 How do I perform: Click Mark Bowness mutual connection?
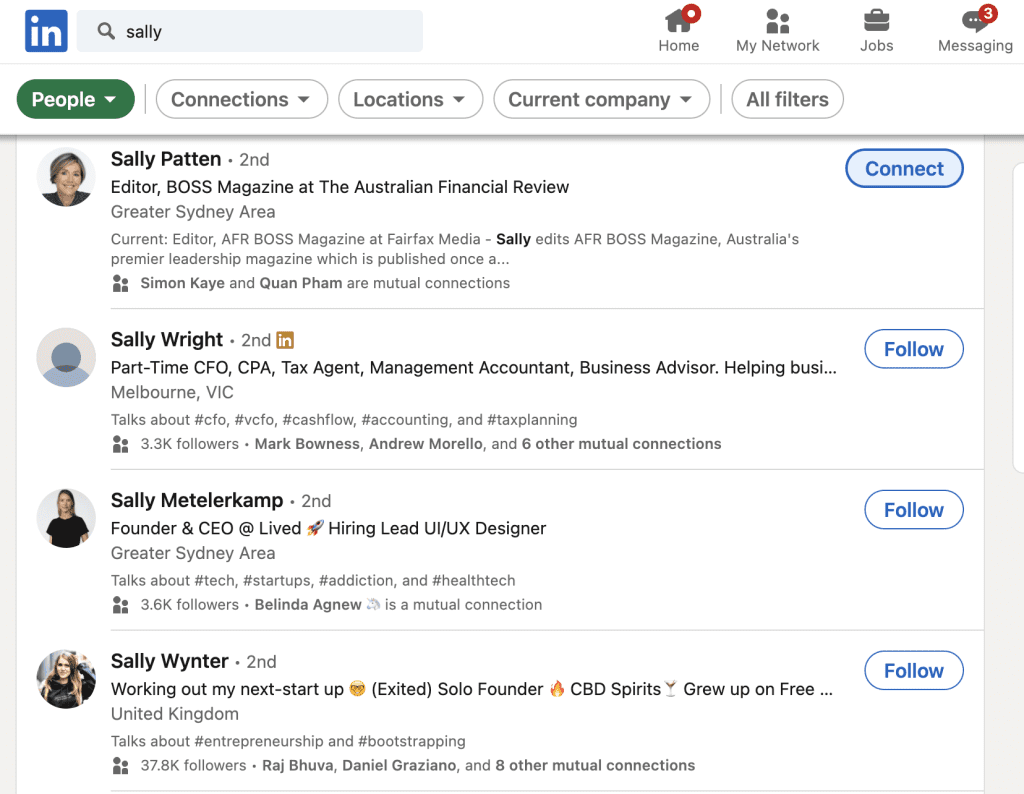coord(307,444)
